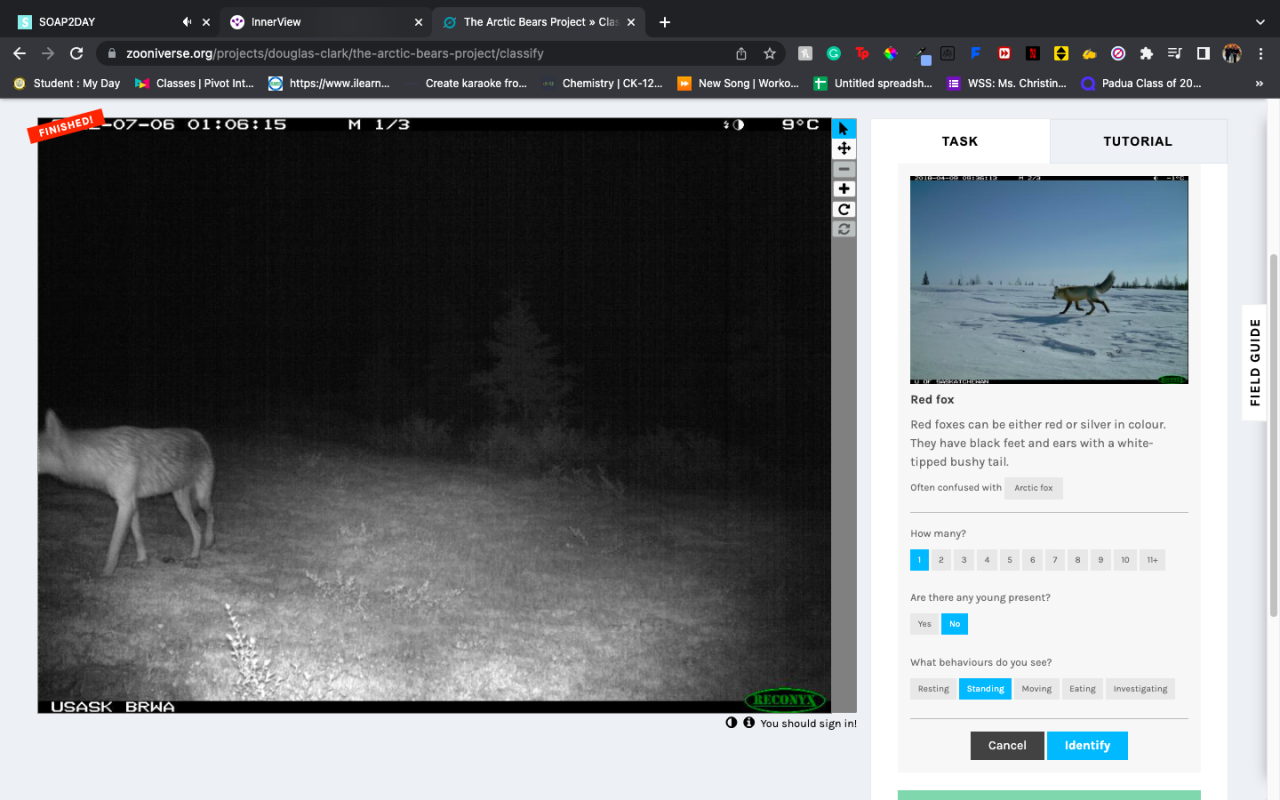Select 'Yes' for young present
Image resolution: width=1280 pixels, height=800 pixels.
924,624
